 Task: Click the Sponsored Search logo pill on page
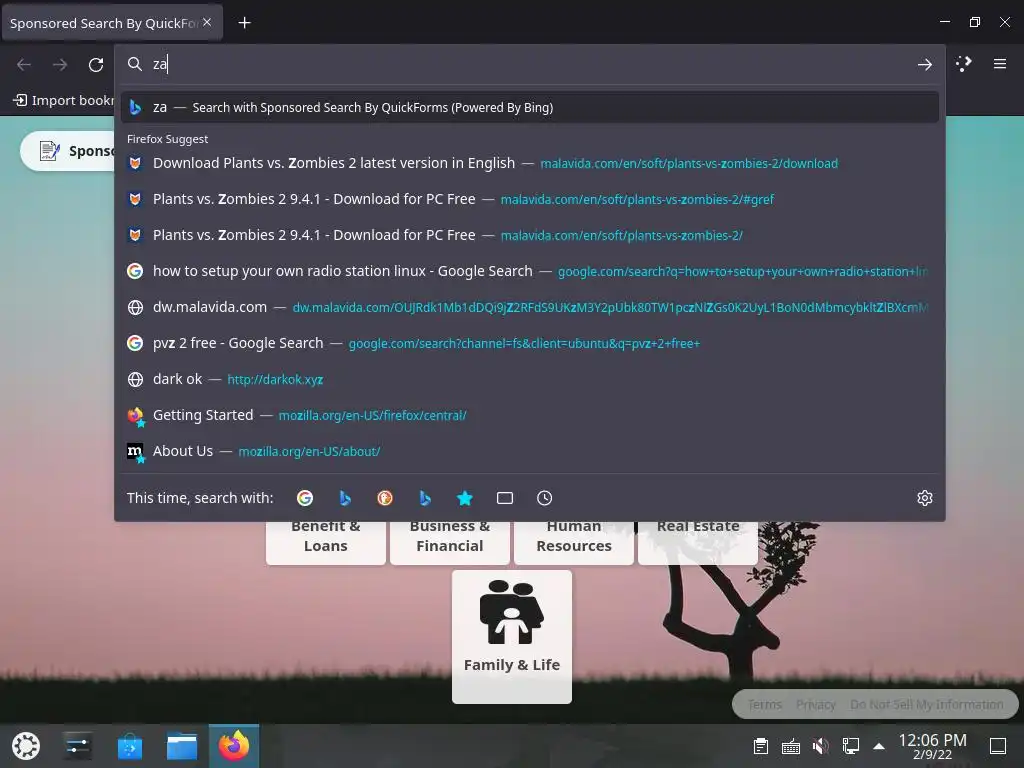[x=68, y=151]
